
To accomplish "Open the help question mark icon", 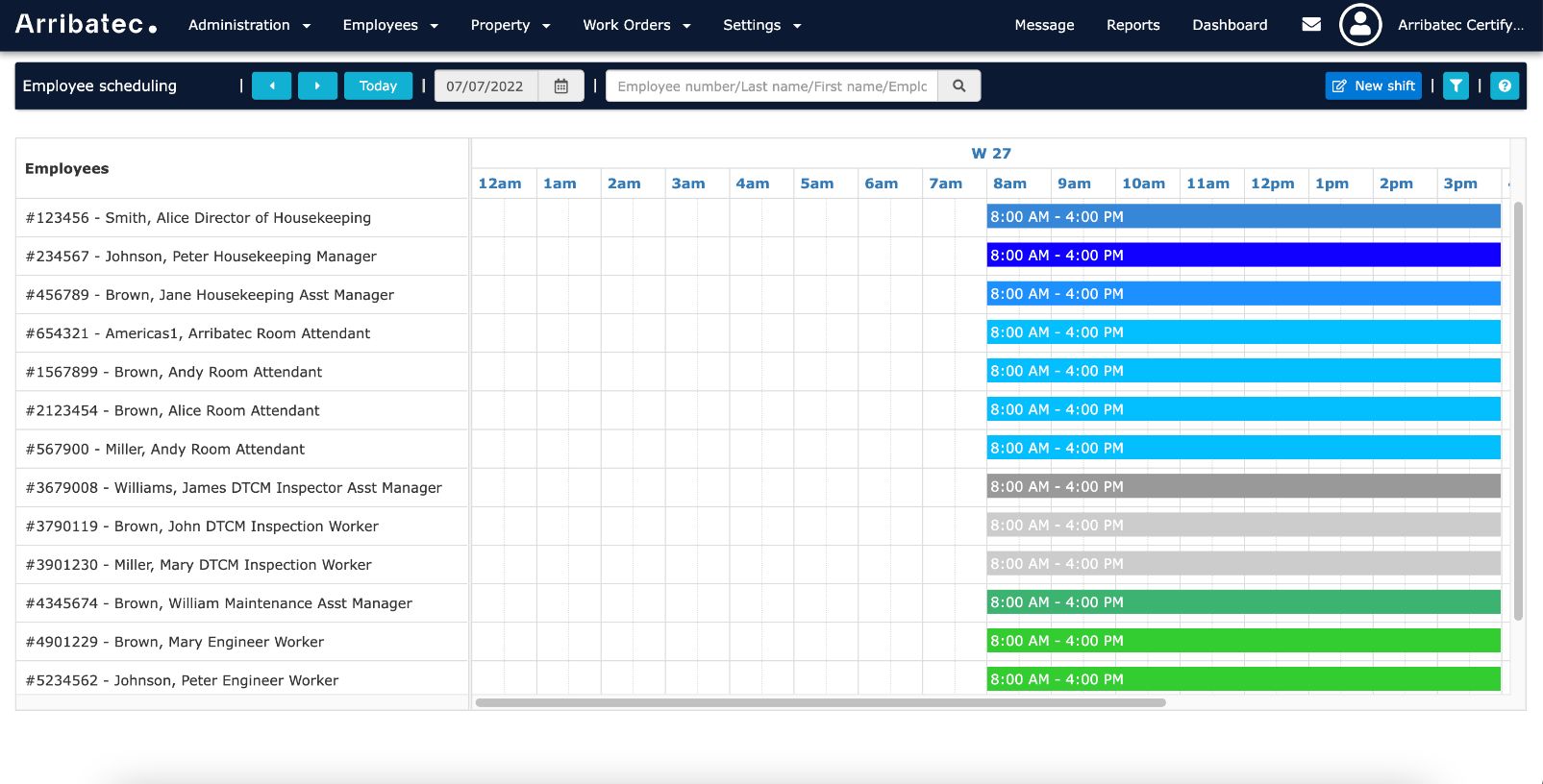I will 1505,86.
